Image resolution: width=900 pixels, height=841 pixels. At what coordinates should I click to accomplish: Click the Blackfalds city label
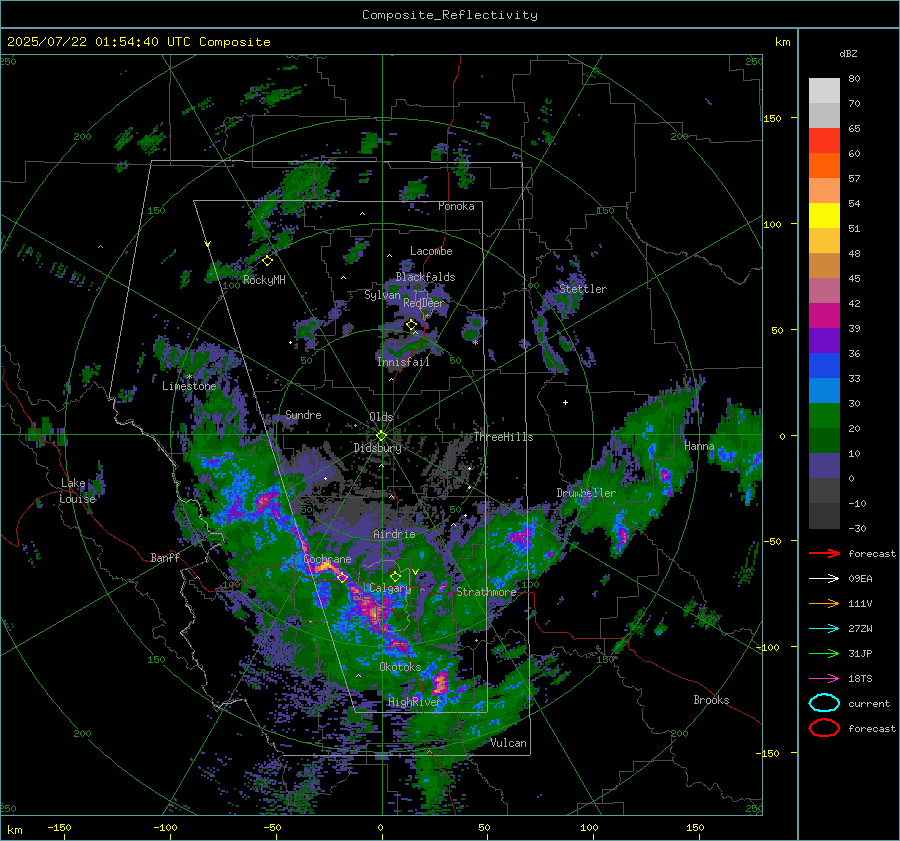coord(425,277)
